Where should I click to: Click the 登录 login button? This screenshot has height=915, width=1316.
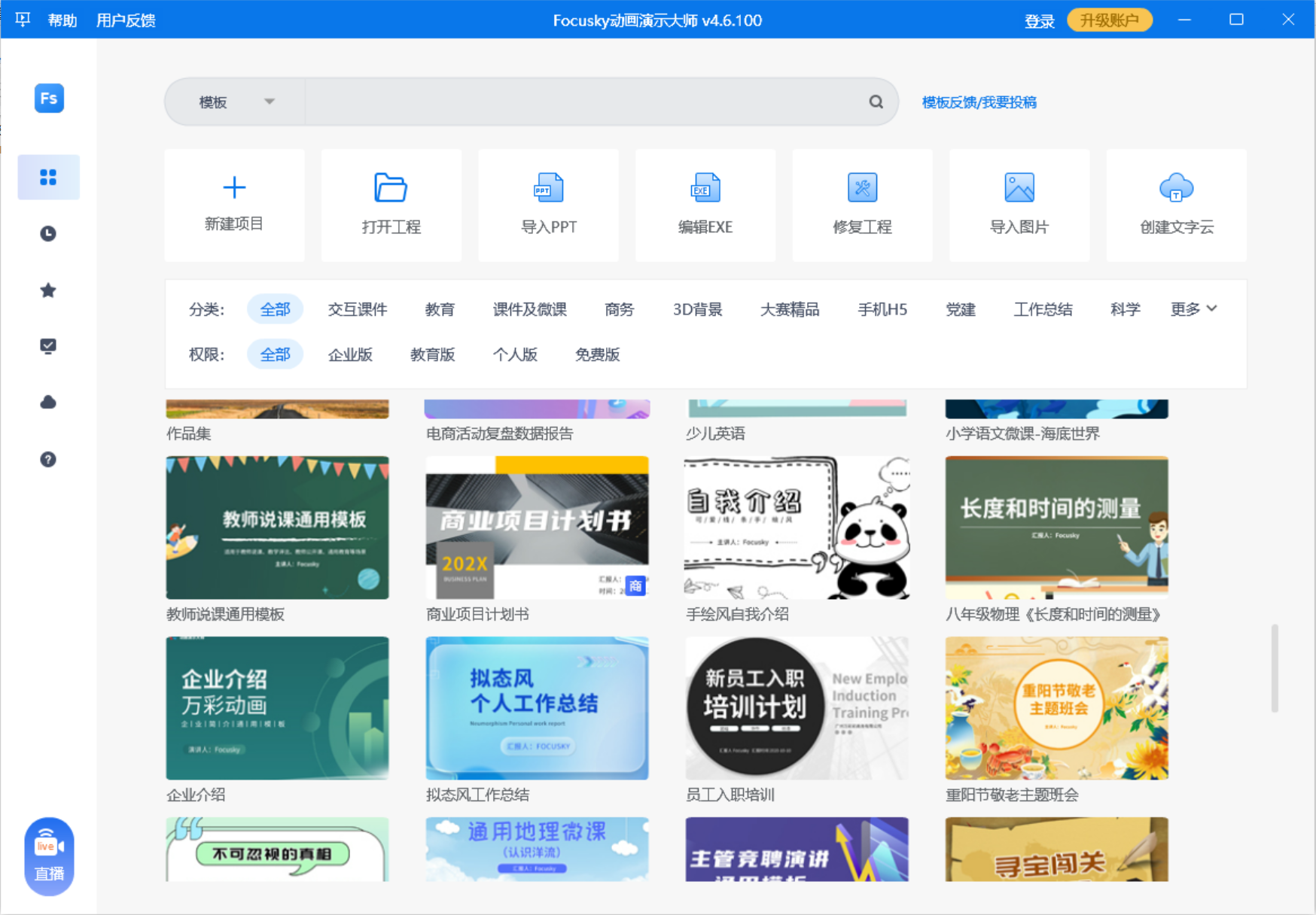click(1039, 20)
